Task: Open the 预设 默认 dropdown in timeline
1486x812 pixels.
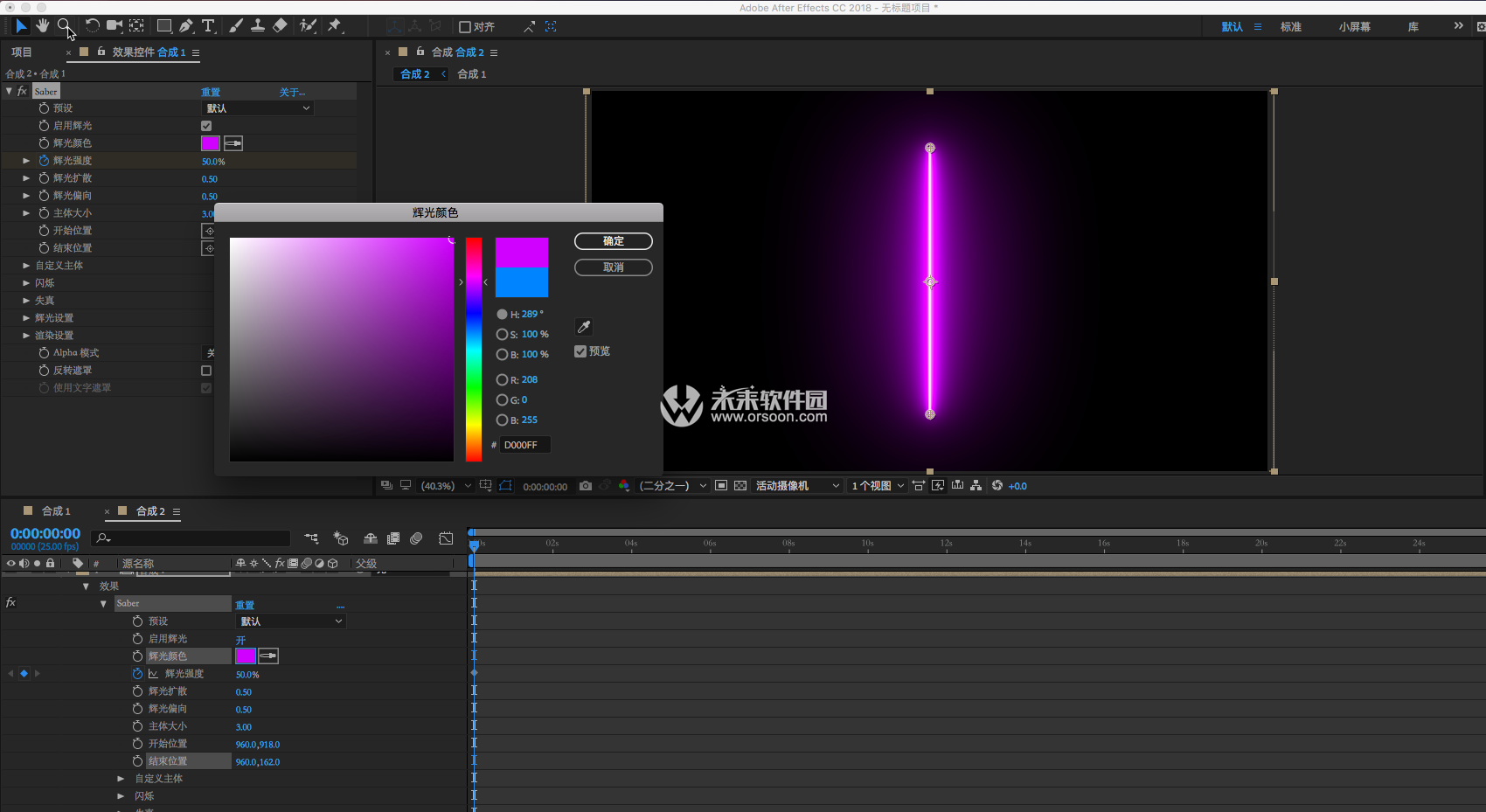Action: (291, 621)
